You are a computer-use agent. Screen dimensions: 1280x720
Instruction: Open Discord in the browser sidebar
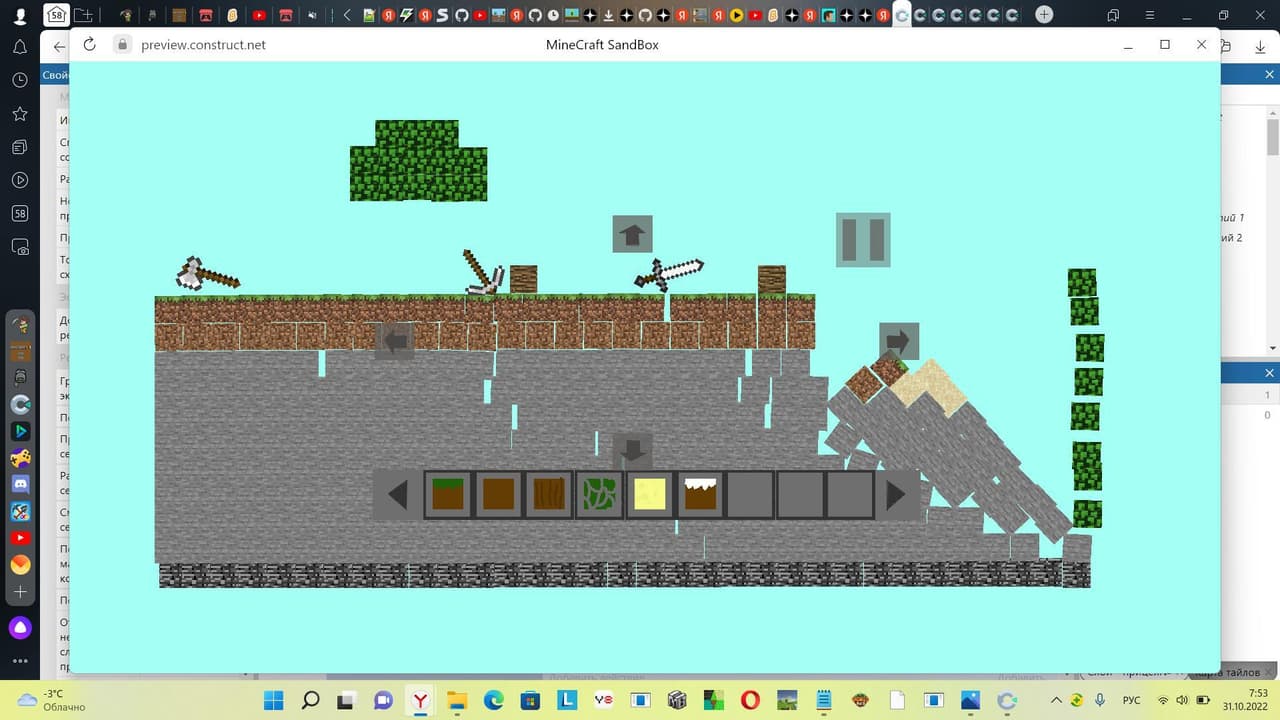(20, 485)
